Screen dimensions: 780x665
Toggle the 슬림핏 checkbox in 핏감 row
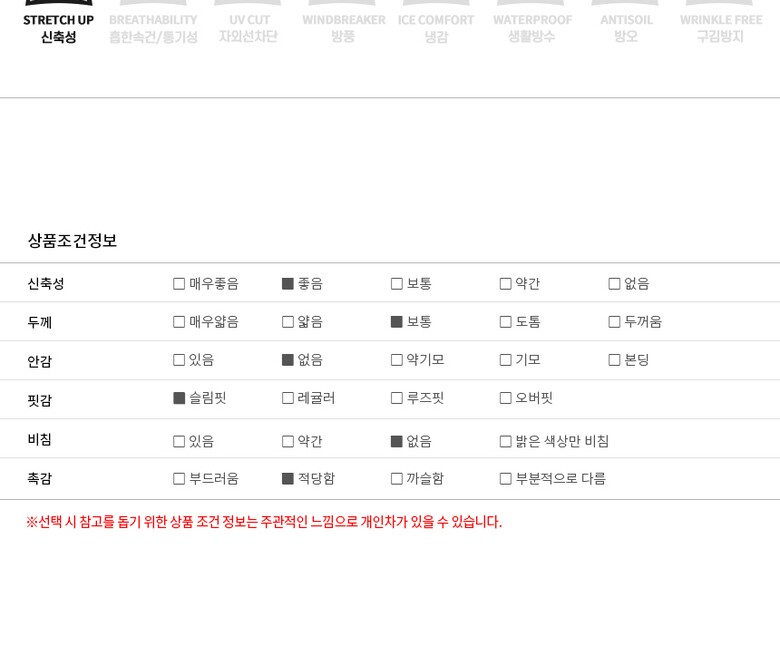179,398
